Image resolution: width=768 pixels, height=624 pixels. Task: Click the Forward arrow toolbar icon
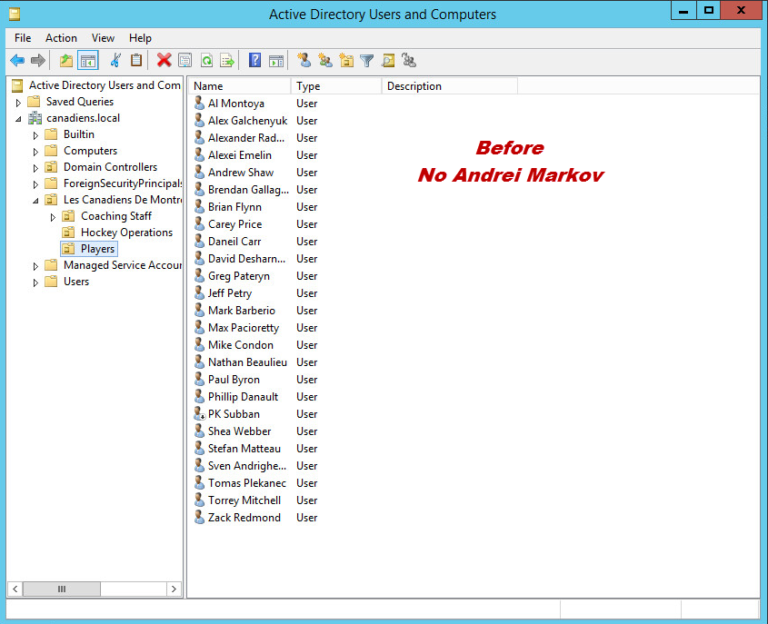point(38,61)
